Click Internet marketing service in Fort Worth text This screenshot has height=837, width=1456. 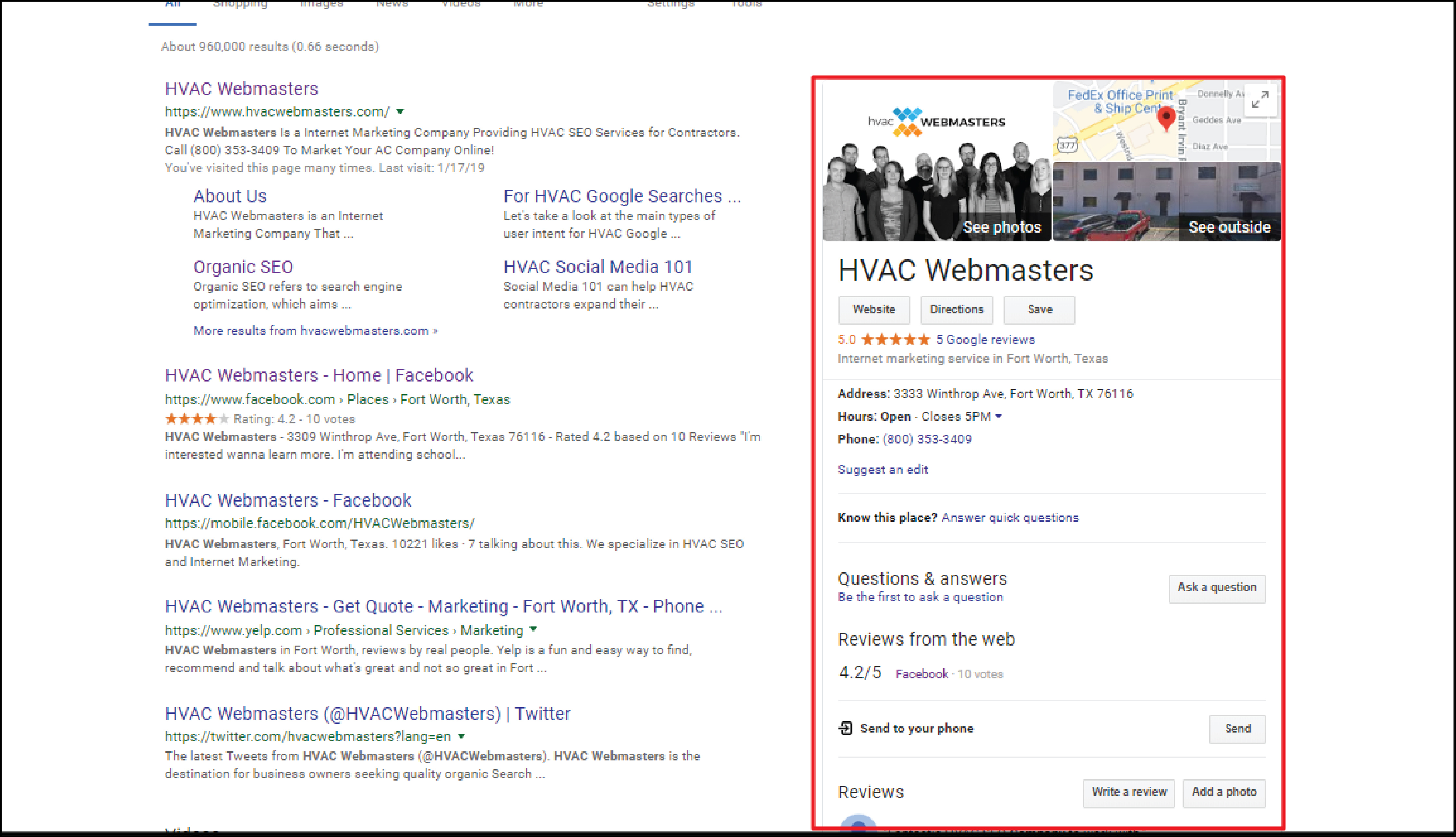973,359
